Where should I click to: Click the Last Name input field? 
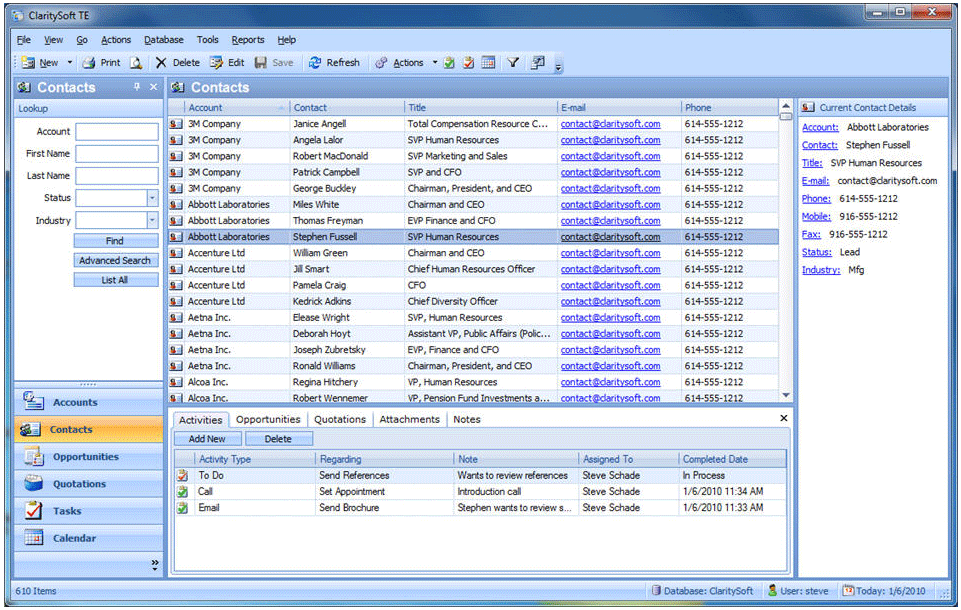[x=117, y=176]
